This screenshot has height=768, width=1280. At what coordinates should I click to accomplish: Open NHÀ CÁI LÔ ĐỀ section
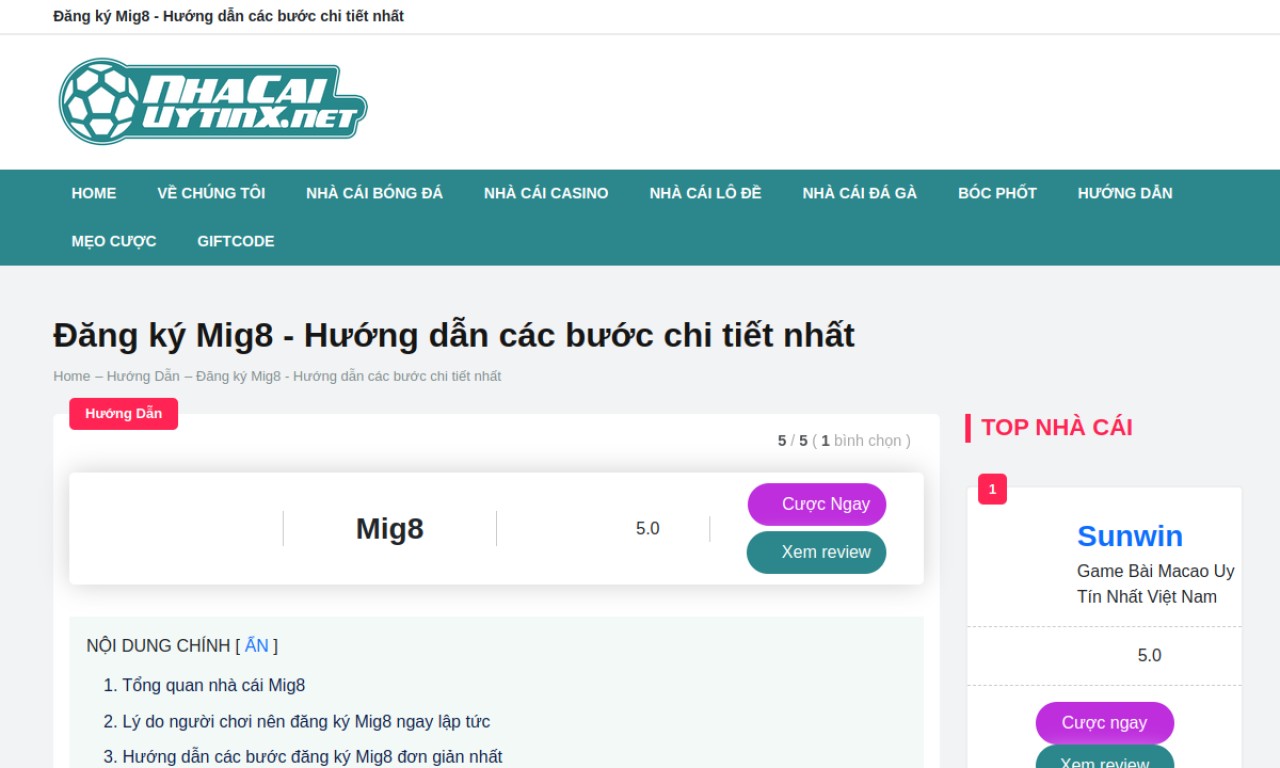[x=705, y=193]
